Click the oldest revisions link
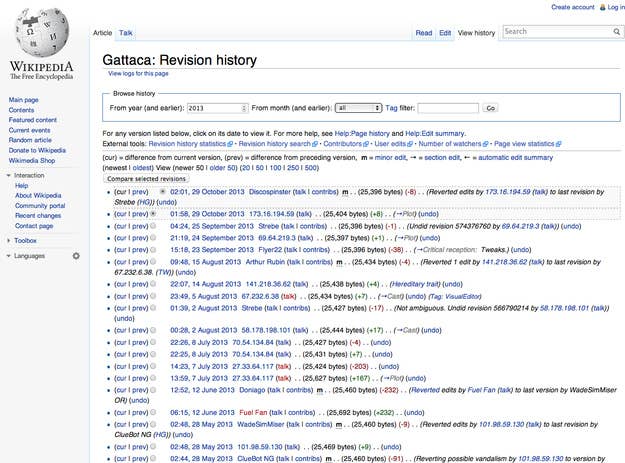The width and height of the screenshot is (625, 463). pyautogui.click(x=142, y=168)
